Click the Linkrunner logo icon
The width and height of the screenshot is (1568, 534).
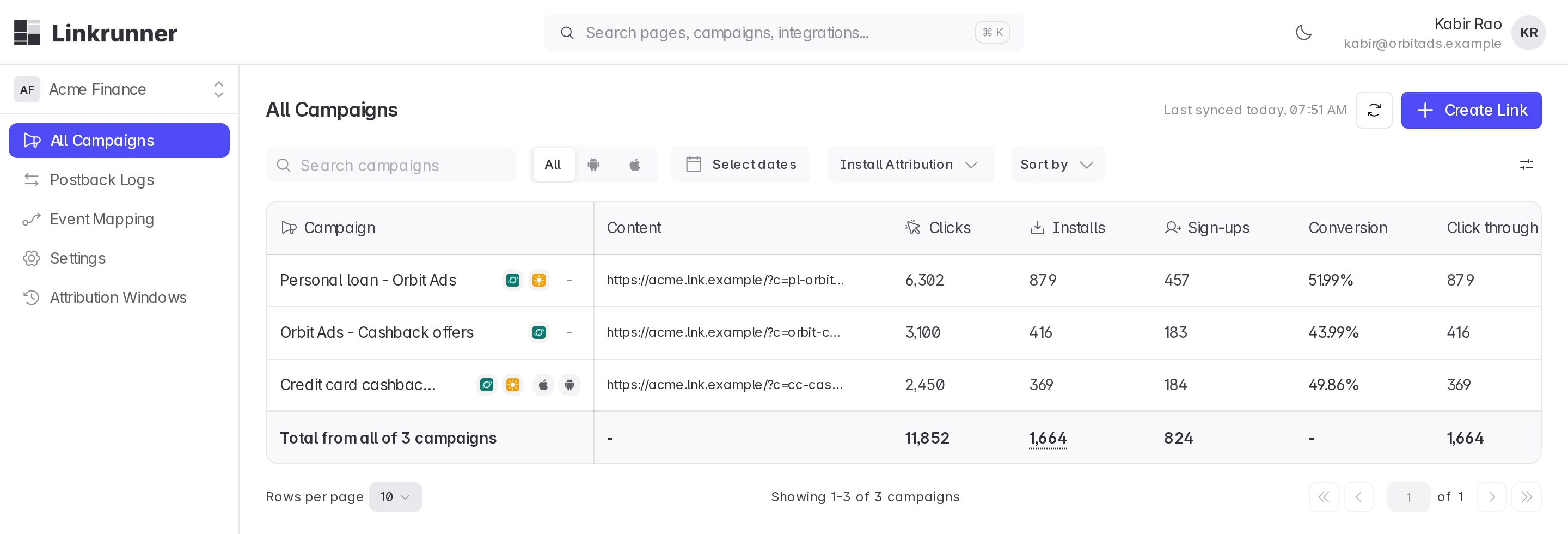[x=27, y=32]
